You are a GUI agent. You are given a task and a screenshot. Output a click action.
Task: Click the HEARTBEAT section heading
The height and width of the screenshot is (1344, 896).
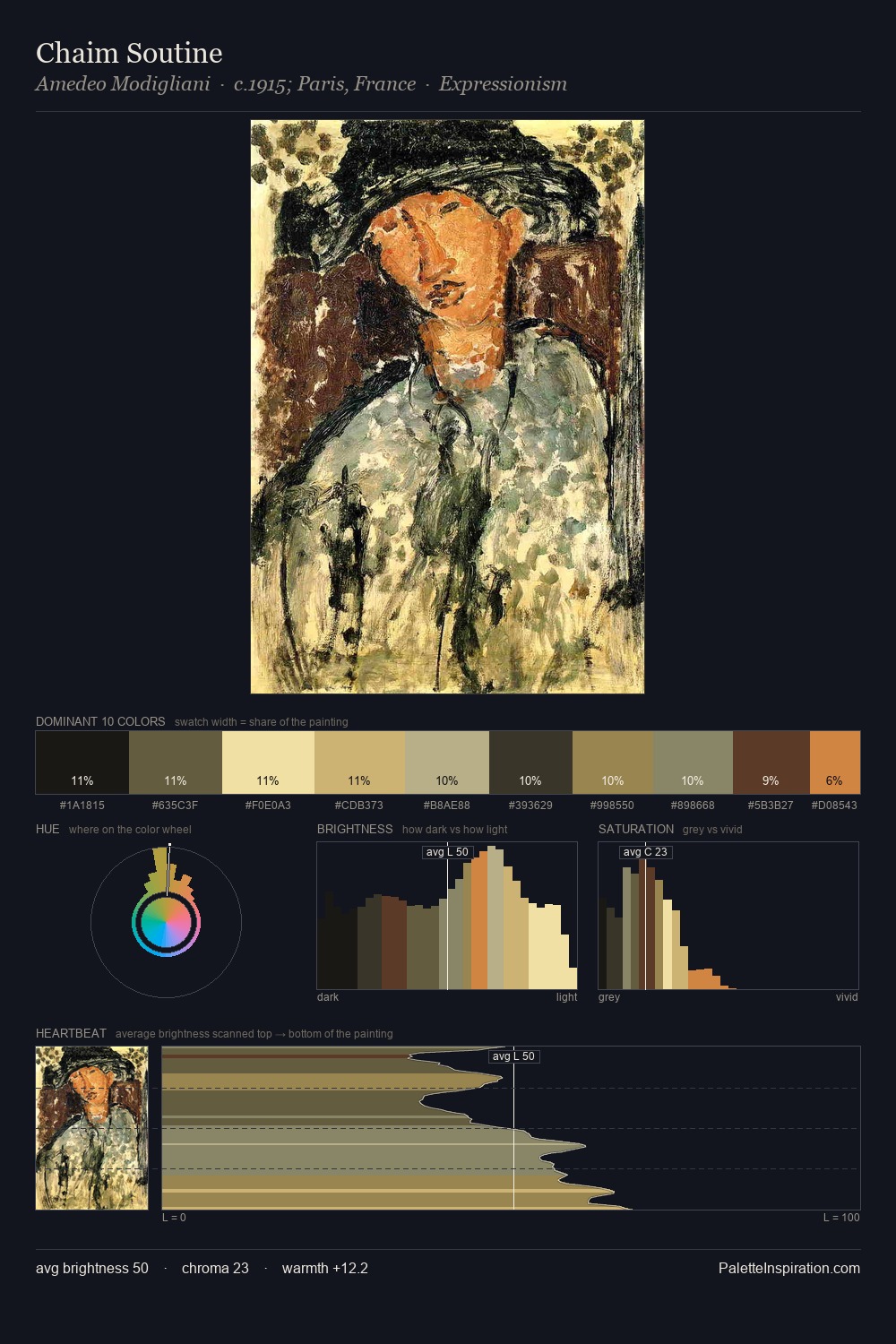(71, 1033)
